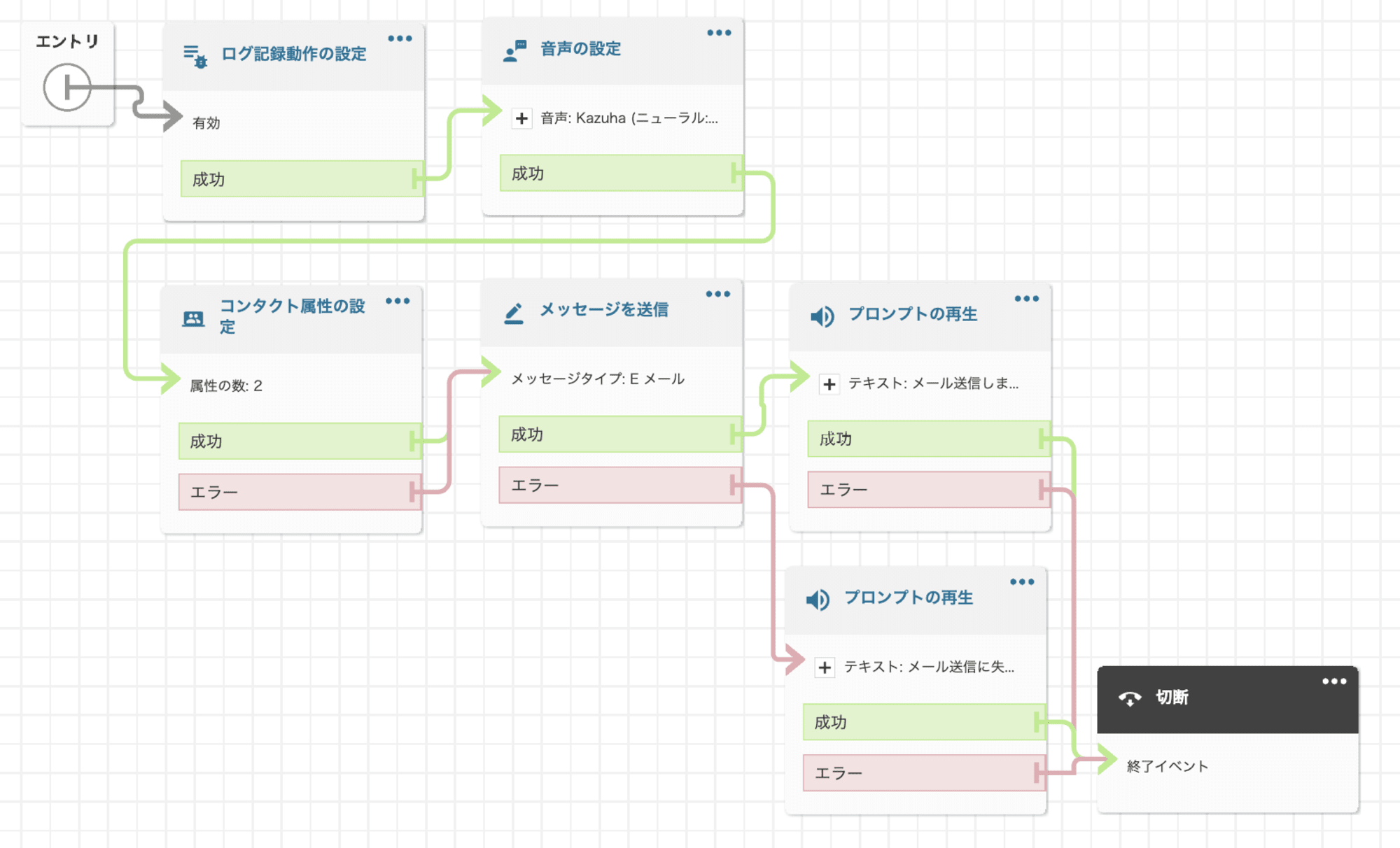Open options menu of 音声の設定 block
Viewport: 1400px width, 848px height.
coord(719,33)
